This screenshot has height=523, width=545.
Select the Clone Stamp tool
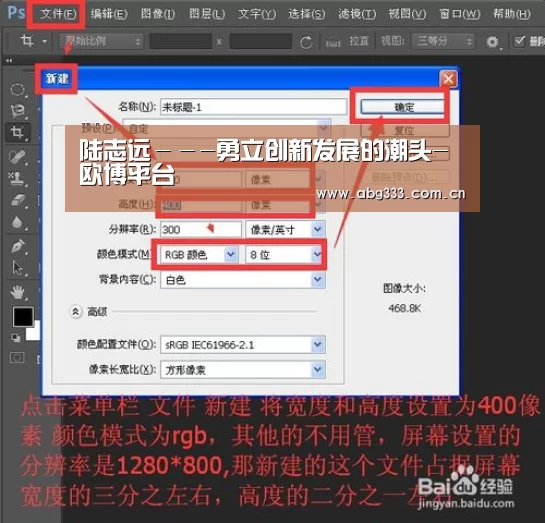[17, 178]
